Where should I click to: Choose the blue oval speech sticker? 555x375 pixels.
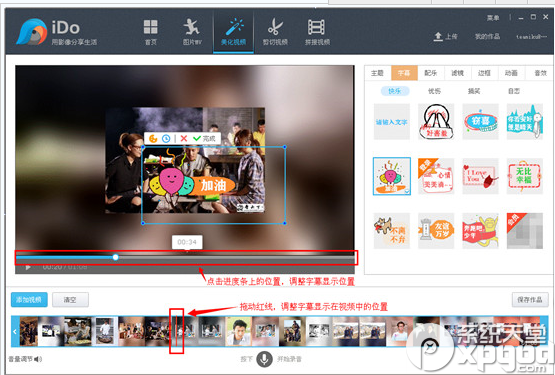pos(480,121)
